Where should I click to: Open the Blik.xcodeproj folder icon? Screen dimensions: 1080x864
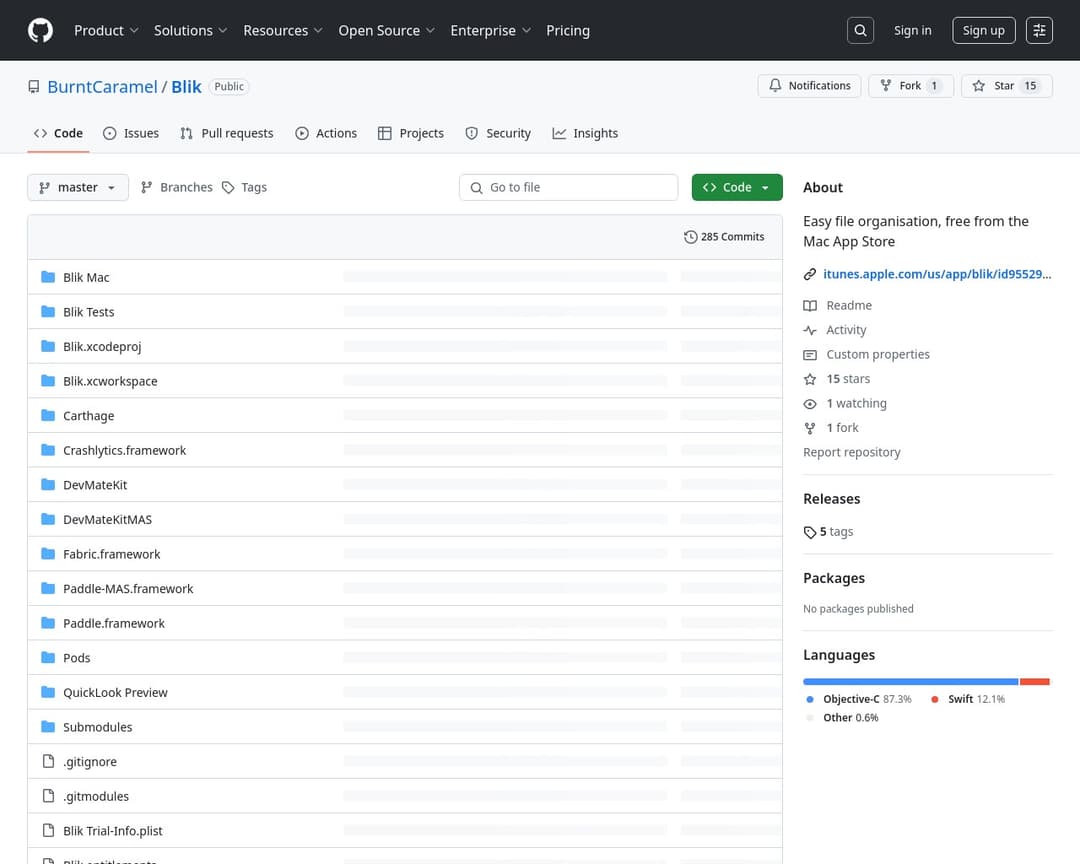[48, 346]
